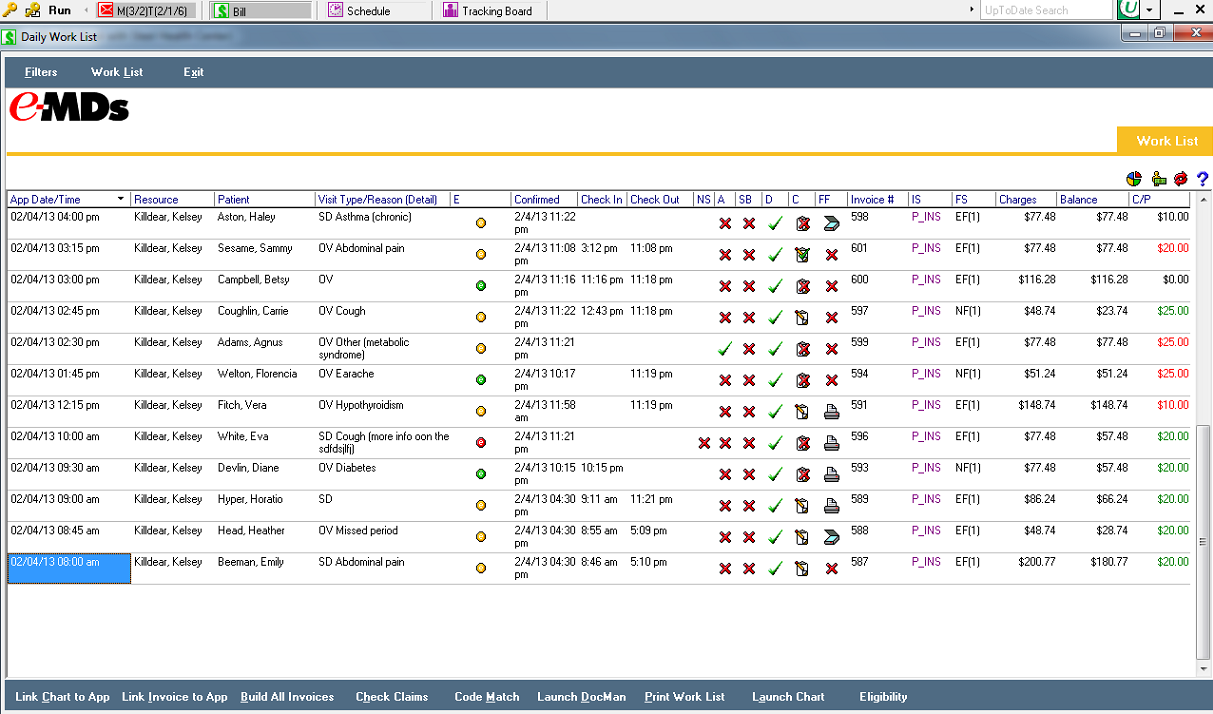
Task: Click Launch DocMan
Action: (581, 697)
